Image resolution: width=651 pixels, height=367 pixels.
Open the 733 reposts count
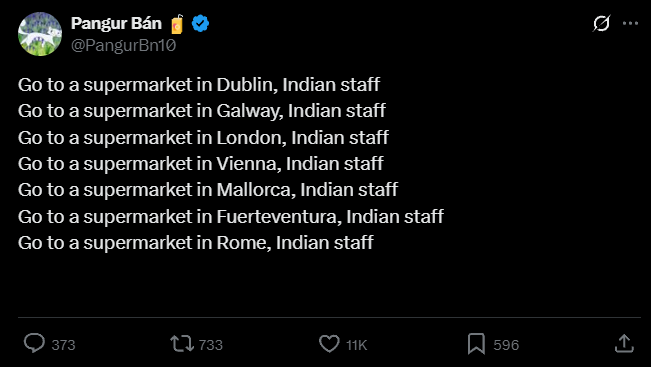tap(210, 345)
